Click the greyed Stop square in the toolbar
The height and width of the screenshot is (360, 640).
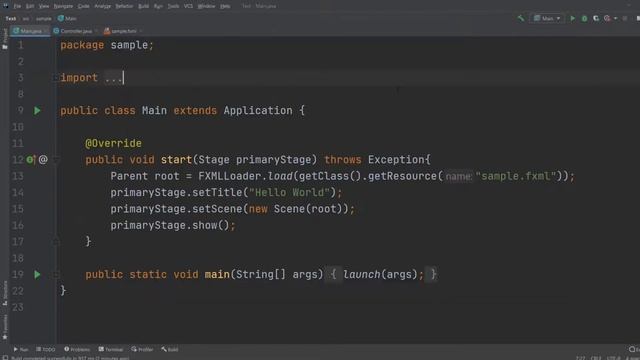[625, 18]
